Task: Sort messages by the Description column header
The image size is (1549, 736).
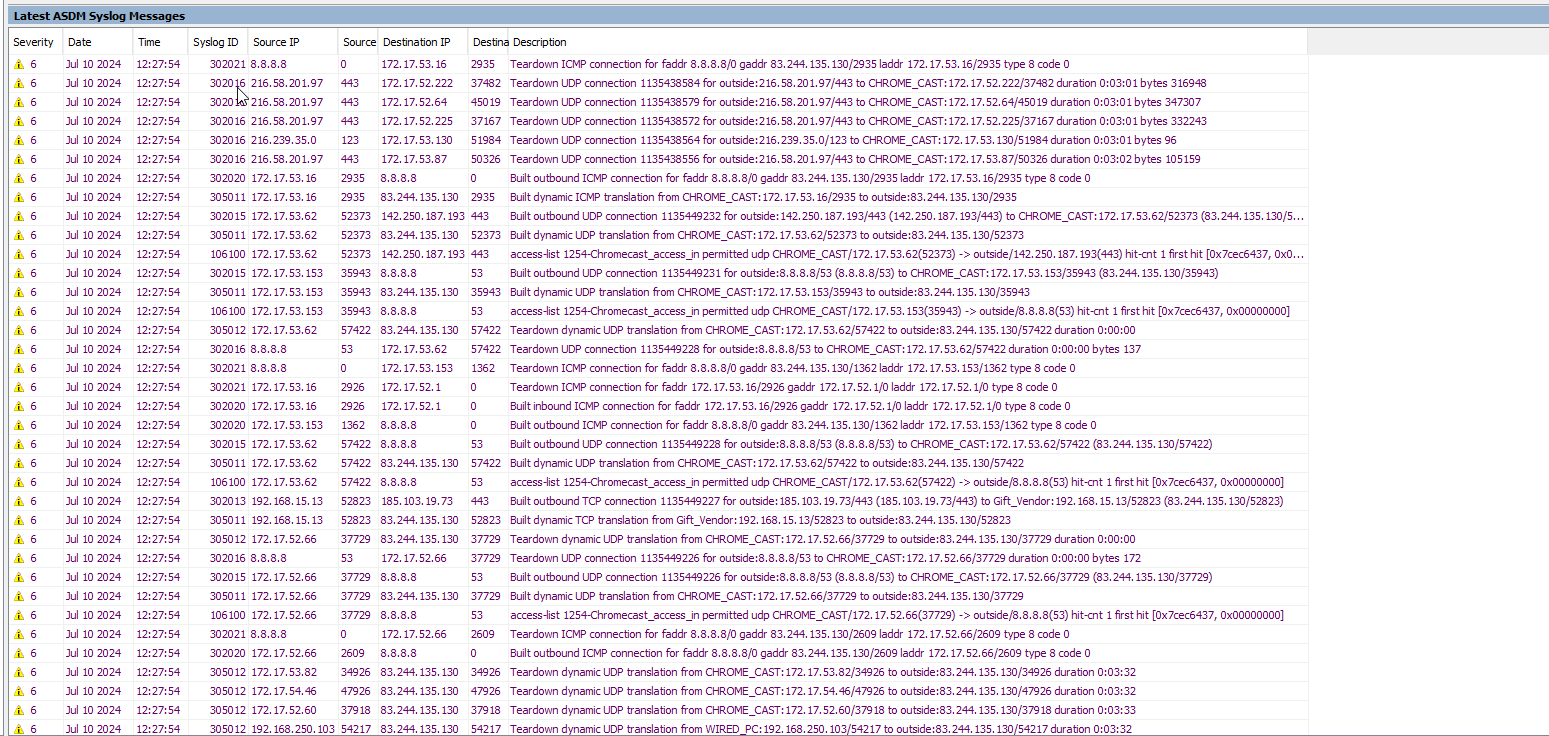Action: click(x=540, y=42)
